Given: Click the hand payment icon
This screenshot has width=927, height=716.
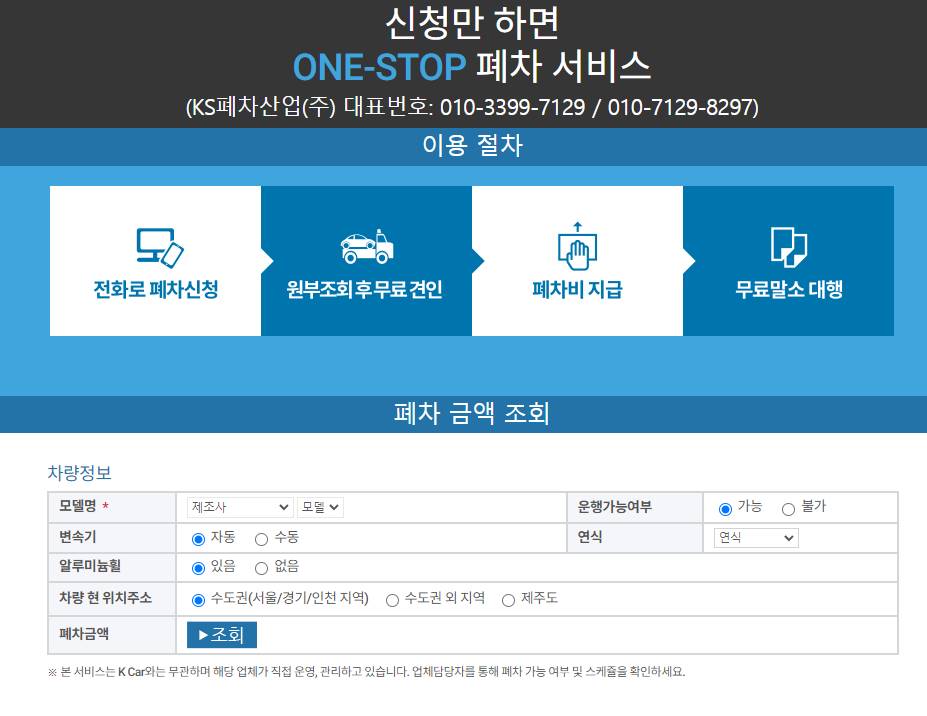Looking at the screenshot, I should coord(578,246).
